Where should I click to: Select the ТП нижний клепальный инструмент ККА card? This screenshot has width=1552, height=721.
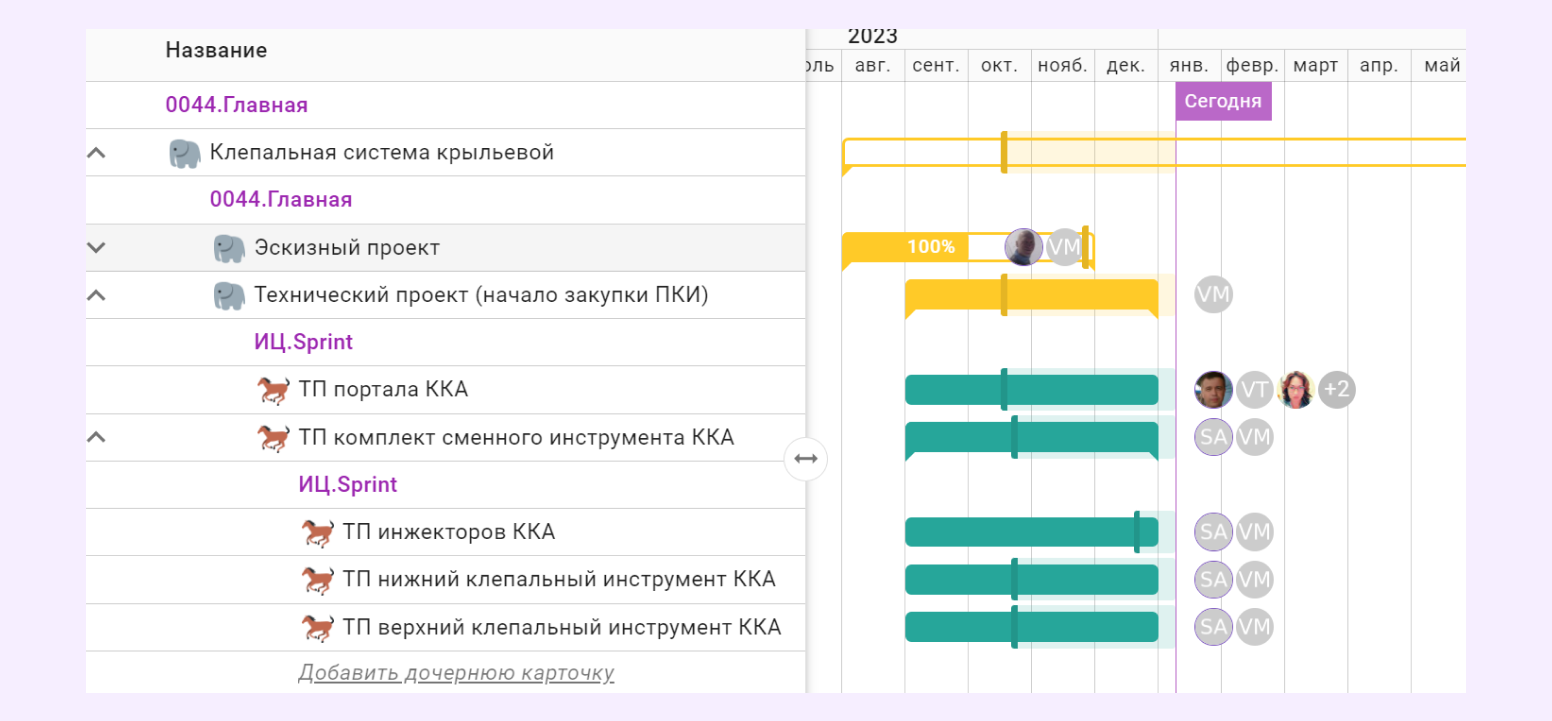[x=558, y=580]
